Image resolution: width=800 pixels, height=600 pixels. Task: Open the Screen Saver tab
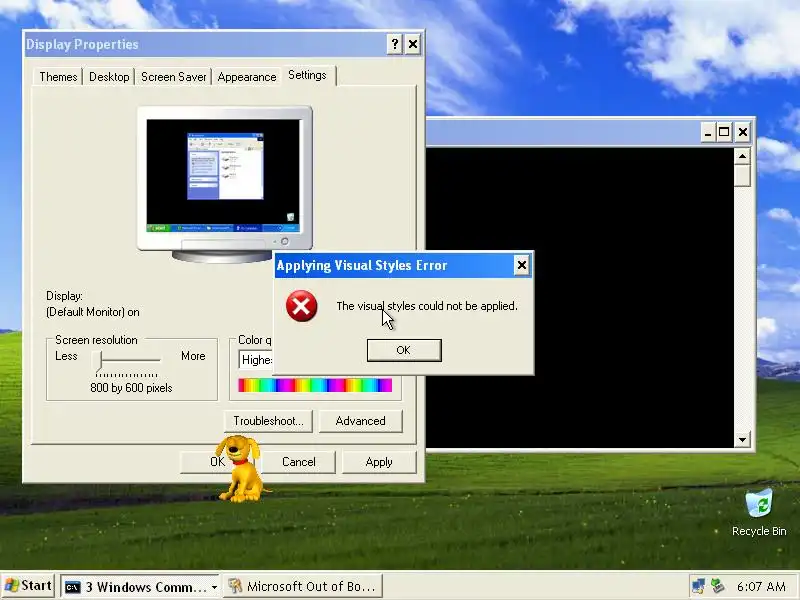(173, 77)
